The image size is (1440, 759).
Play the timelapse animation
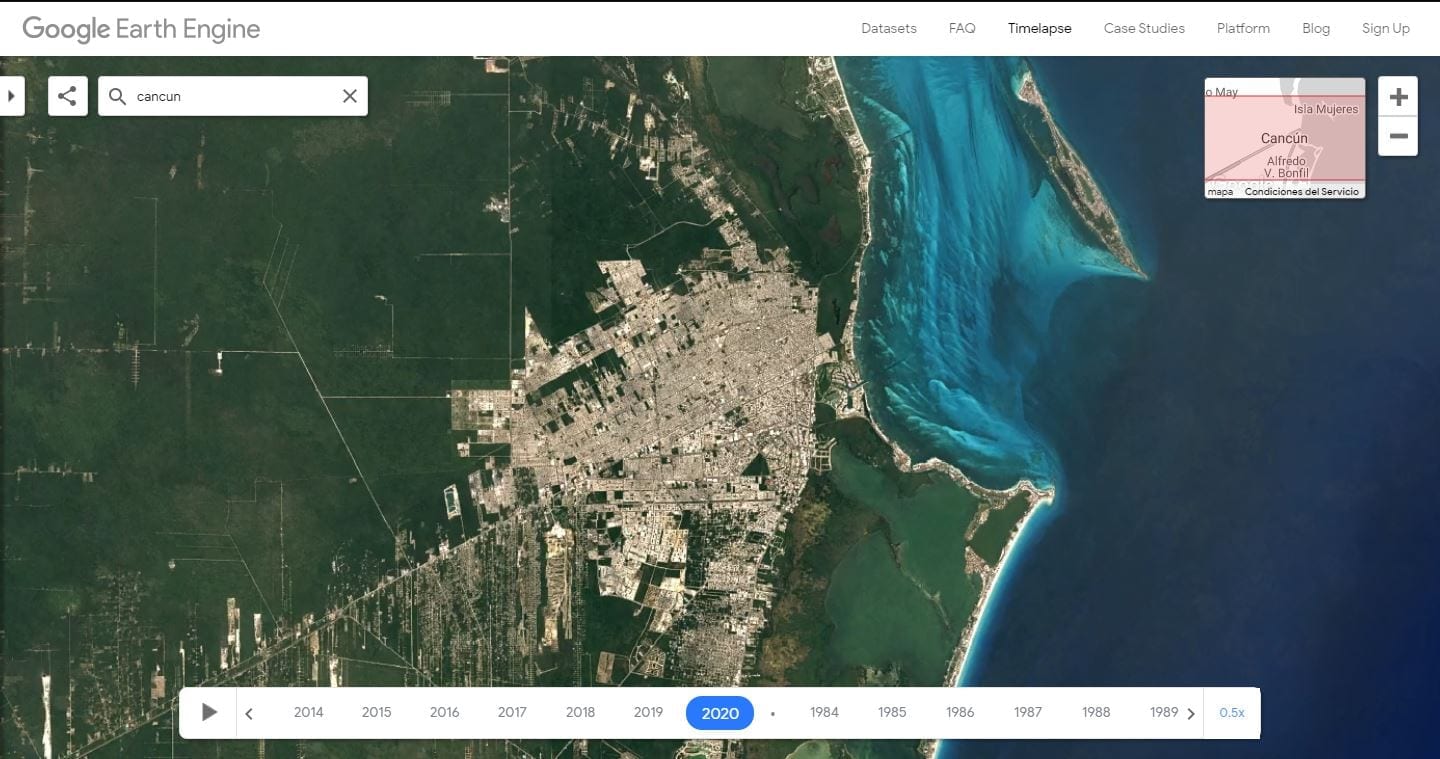coord(209,712)
